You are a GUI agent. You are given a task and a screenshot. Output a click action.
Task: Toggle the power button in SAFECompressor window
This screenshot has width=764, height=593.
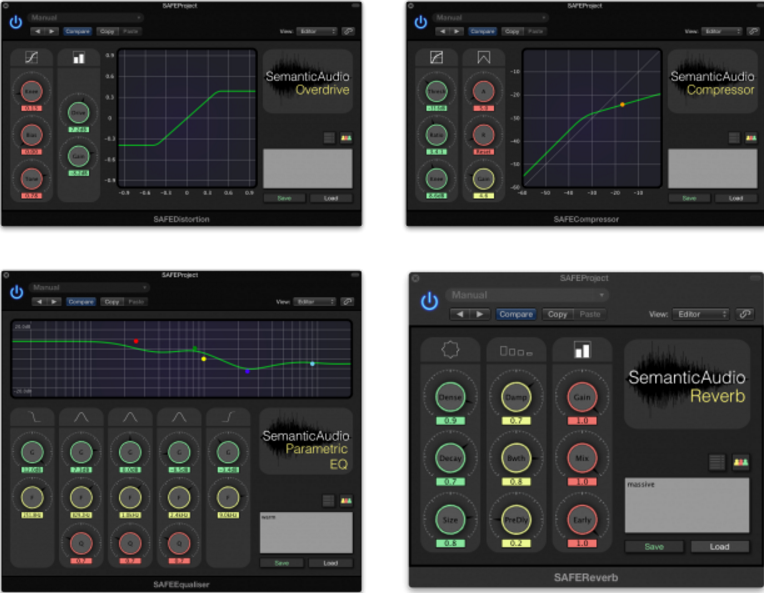pyautogui.click(x=421, y=22)
